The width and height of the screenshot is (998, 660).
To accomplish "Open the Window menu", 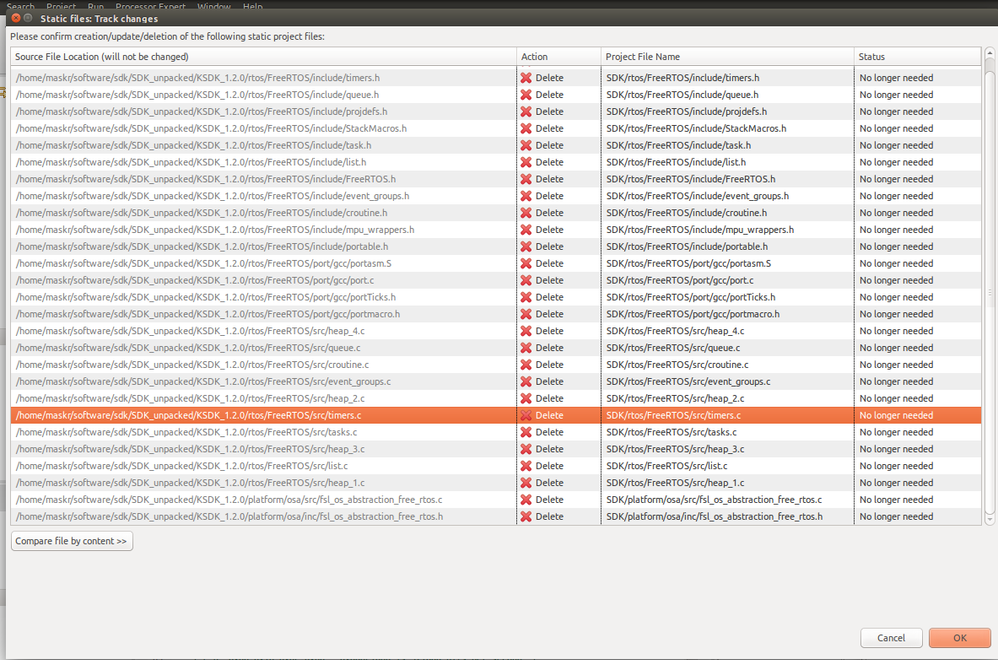I will (x=214, y=6).
